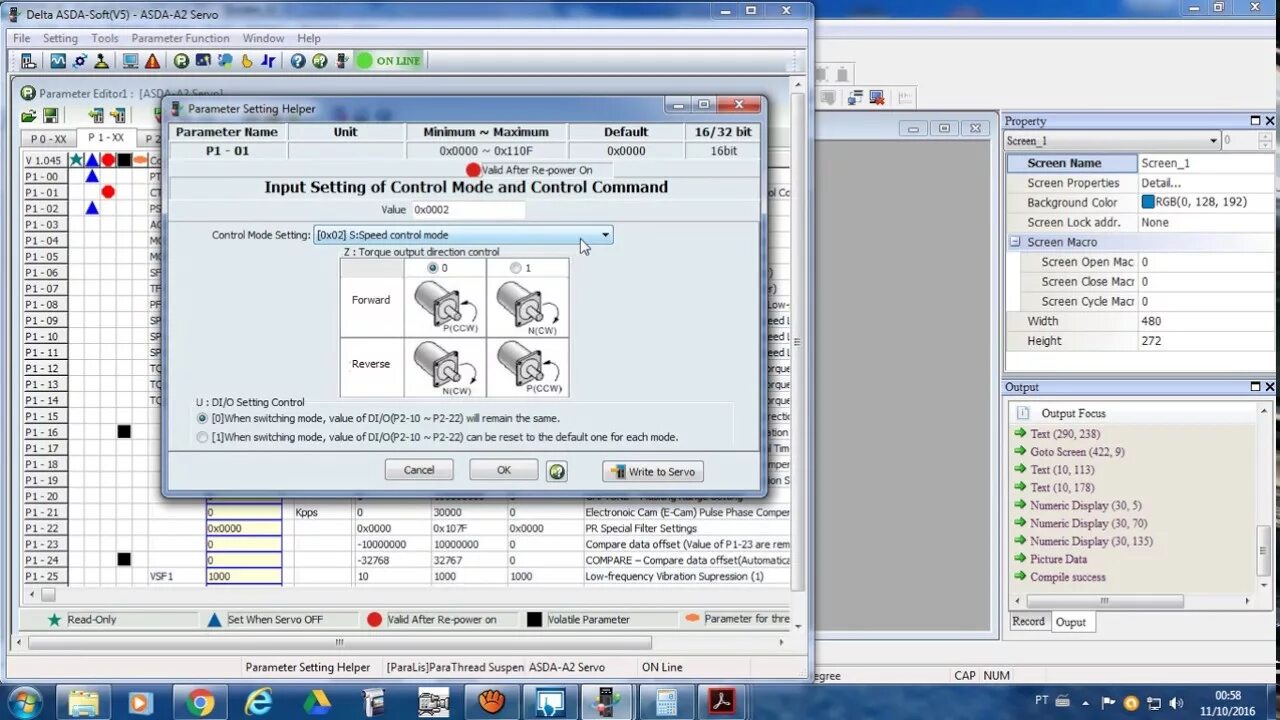The height and width of the screenshot is (720, 1280).
Task: Click the P1-22 value cell 0x0000
Action: point(244,528)
